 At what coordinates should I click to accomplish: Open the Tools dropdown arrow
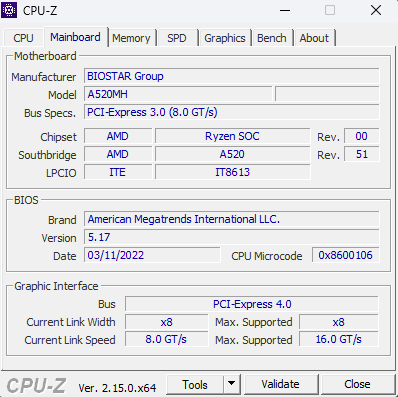point(231,384)
